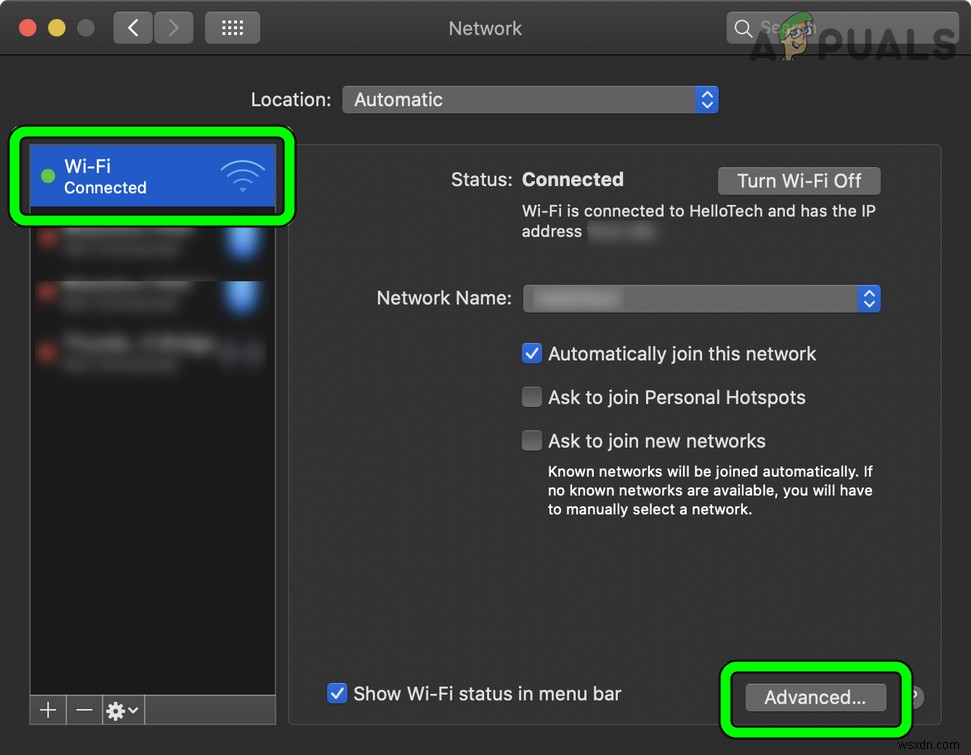Click the forward navigation arrow
The height and width of the screenshot is (755, 971).
click(172, 28)
